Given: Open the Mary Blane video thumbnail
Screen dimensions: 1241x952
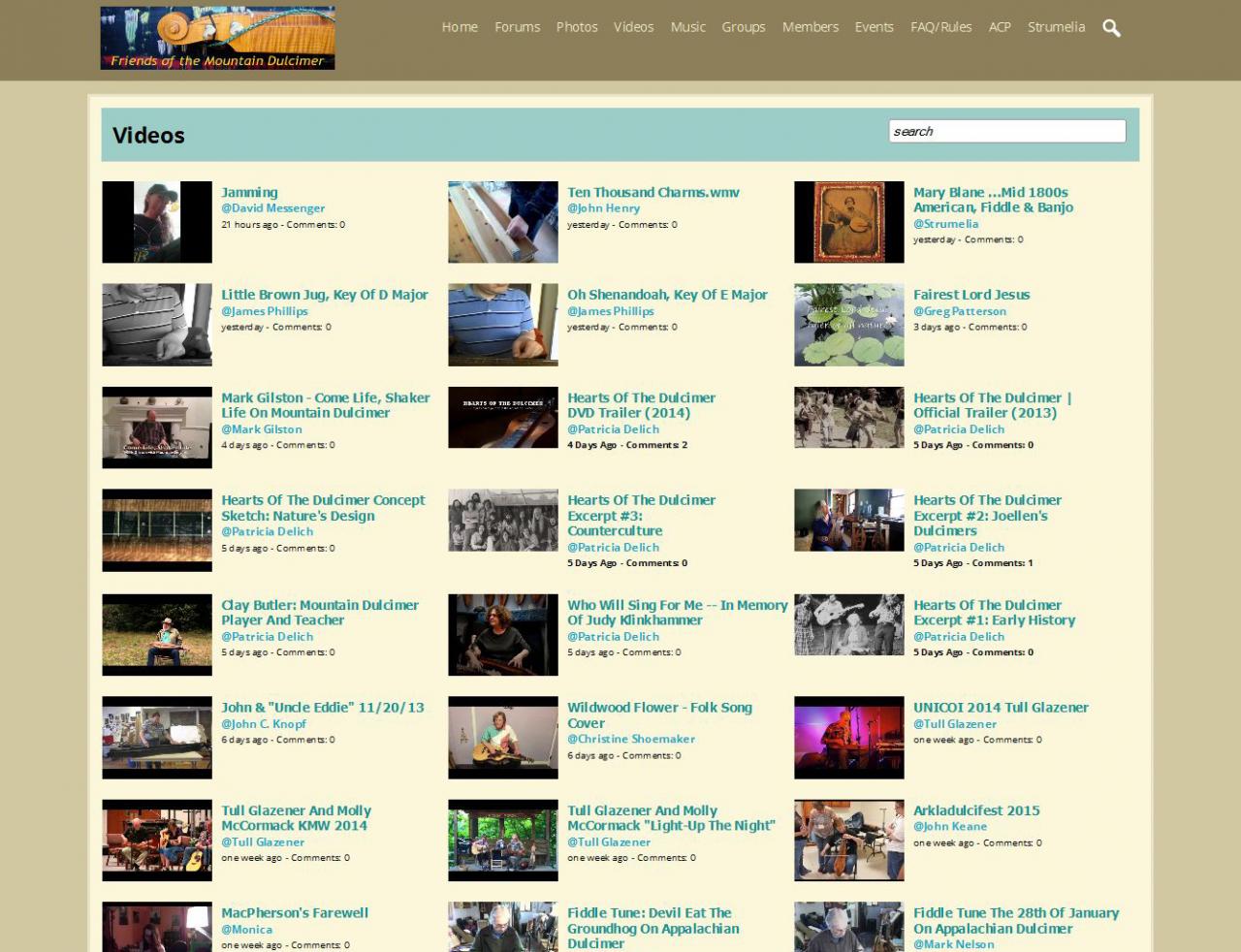Looking at the screenshot, I should [848, 222].
